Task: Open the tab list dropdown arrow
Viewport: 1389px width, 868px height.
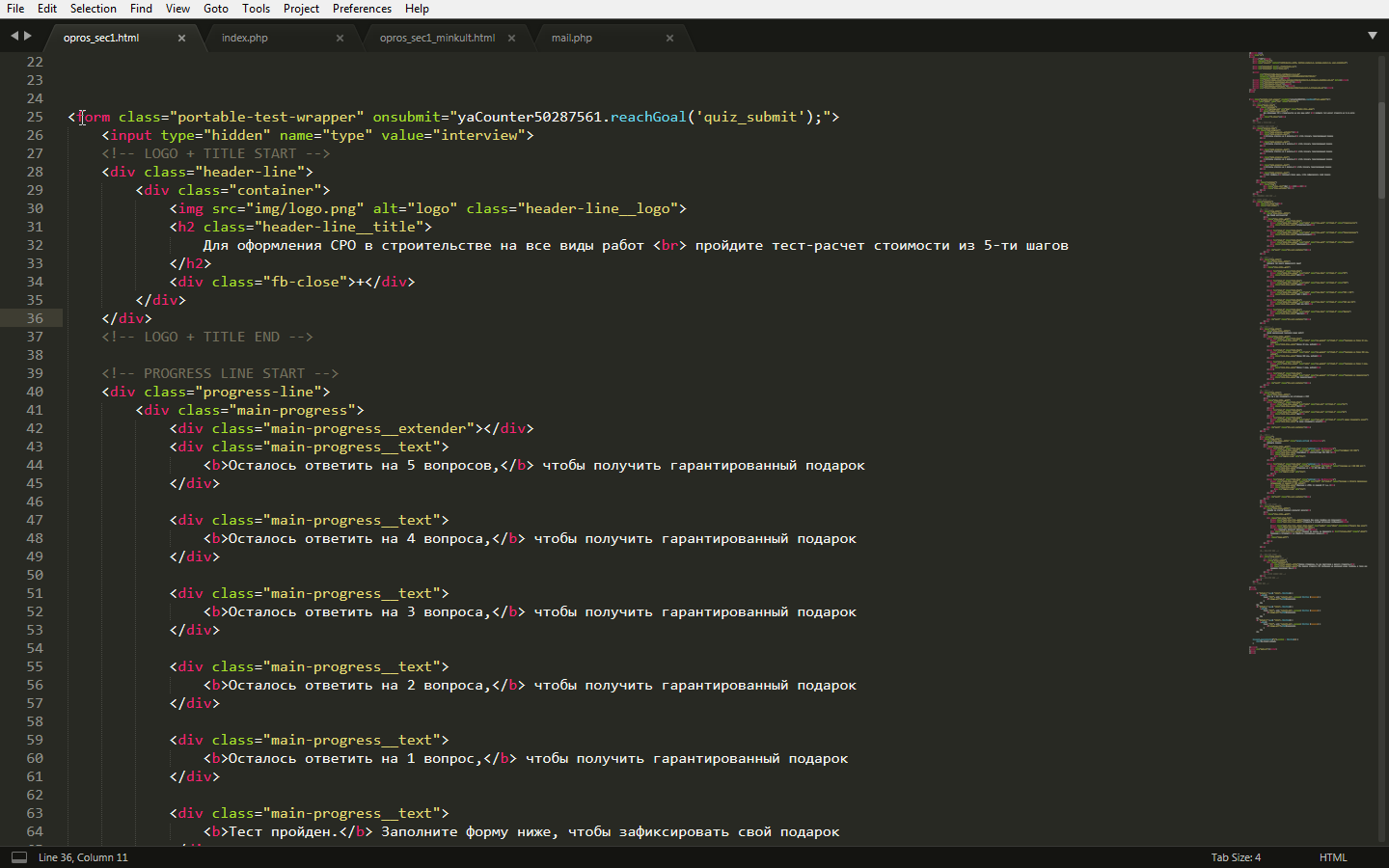Action: point(1373,36)
